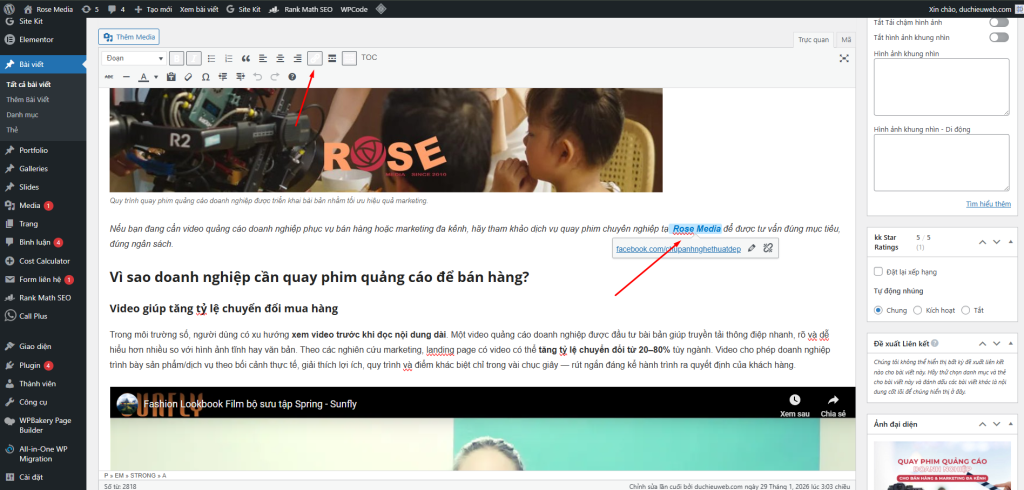Open the Đoạn paragraph format dropdown
The width and height of the screenshot is (1024, 490).
(134, 58)
